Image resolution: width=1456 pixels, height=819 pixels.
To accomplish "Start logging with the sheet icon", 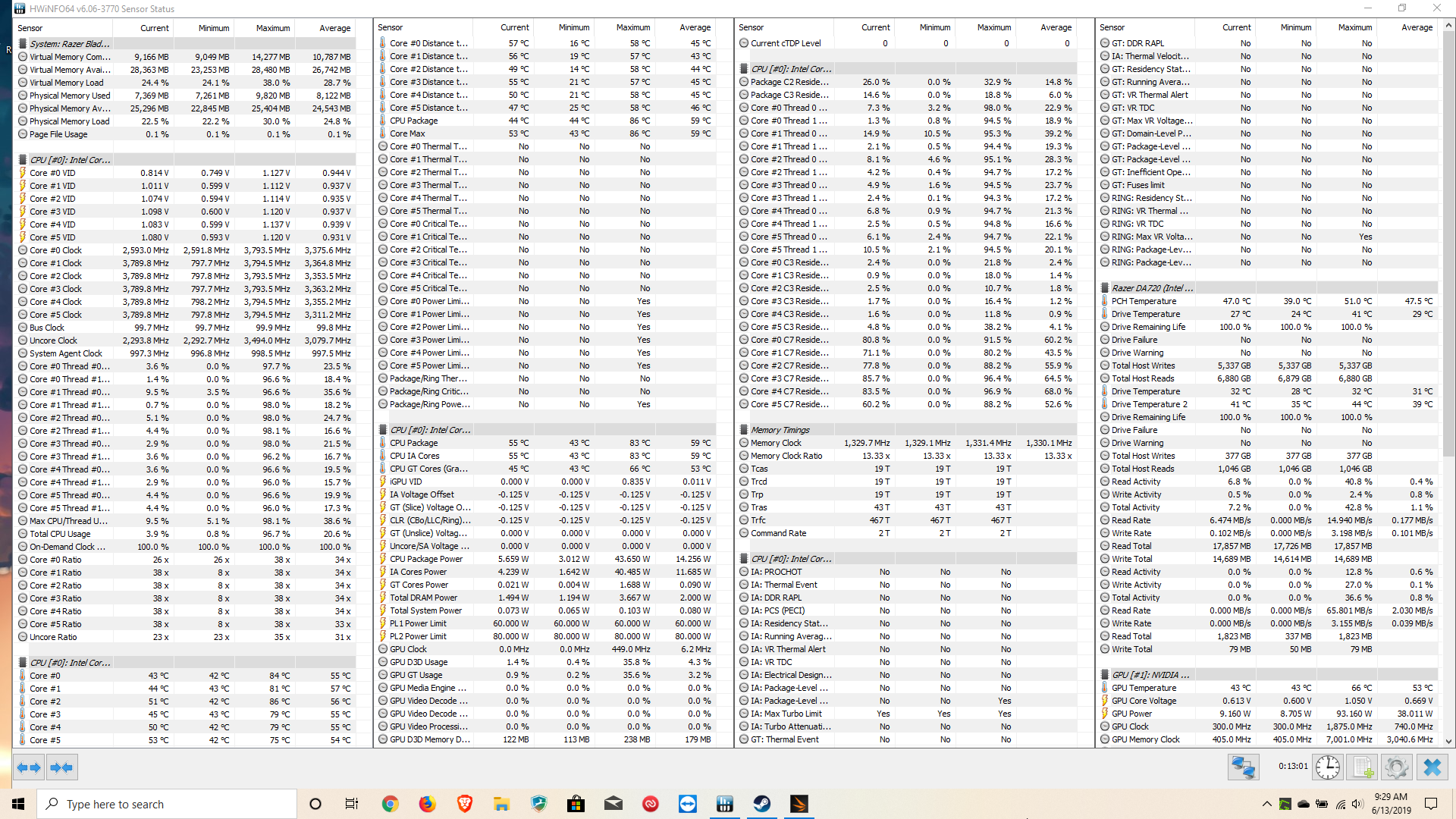I will pyautogui.click(x=1363, y=767).
